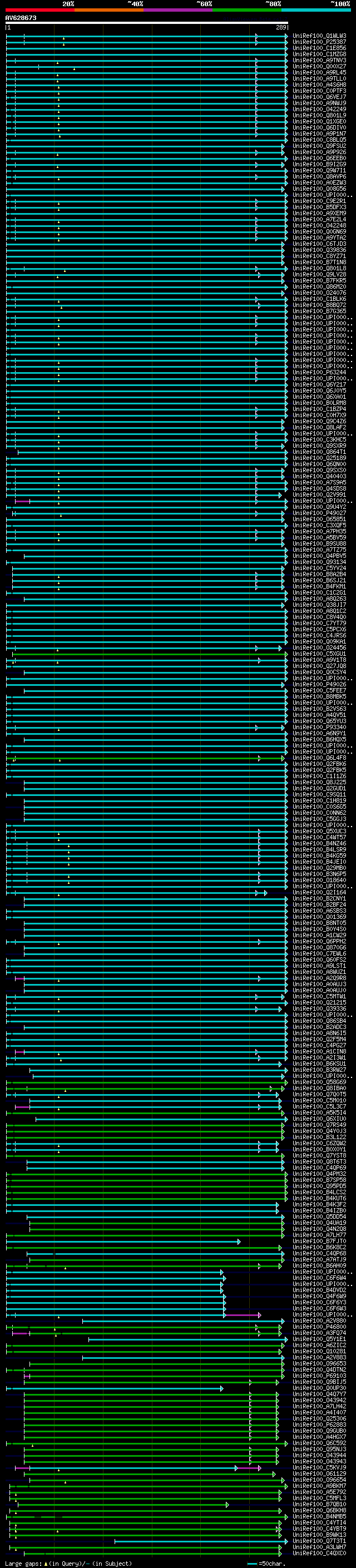Click the cyan 50char scale legend marker
Screen dimensions: 356x1568
tap(252, 1564)
